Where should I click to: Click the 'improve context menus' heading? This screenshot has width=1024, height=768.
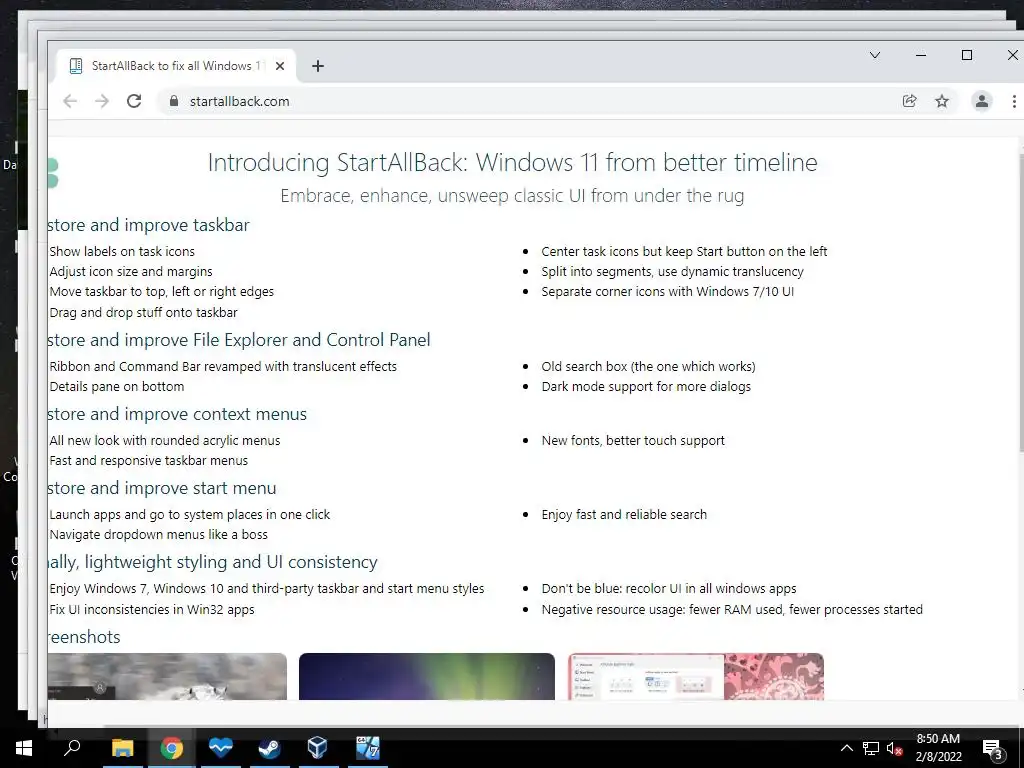177,414
